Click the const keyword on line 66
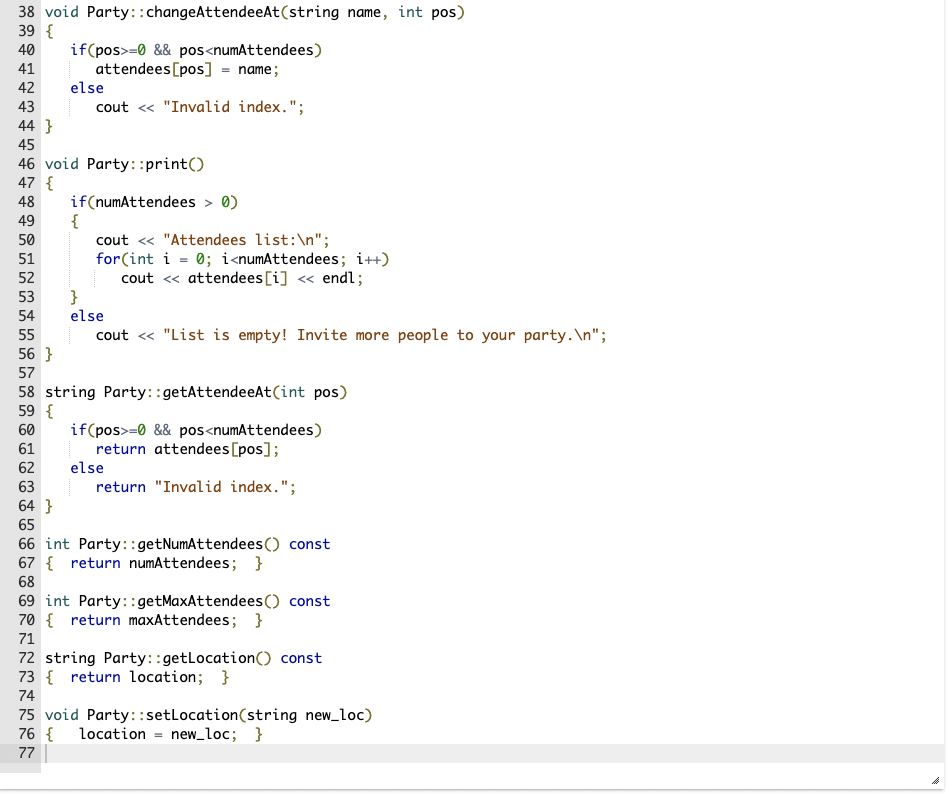The image size is (947, 796). pos(309,544)
